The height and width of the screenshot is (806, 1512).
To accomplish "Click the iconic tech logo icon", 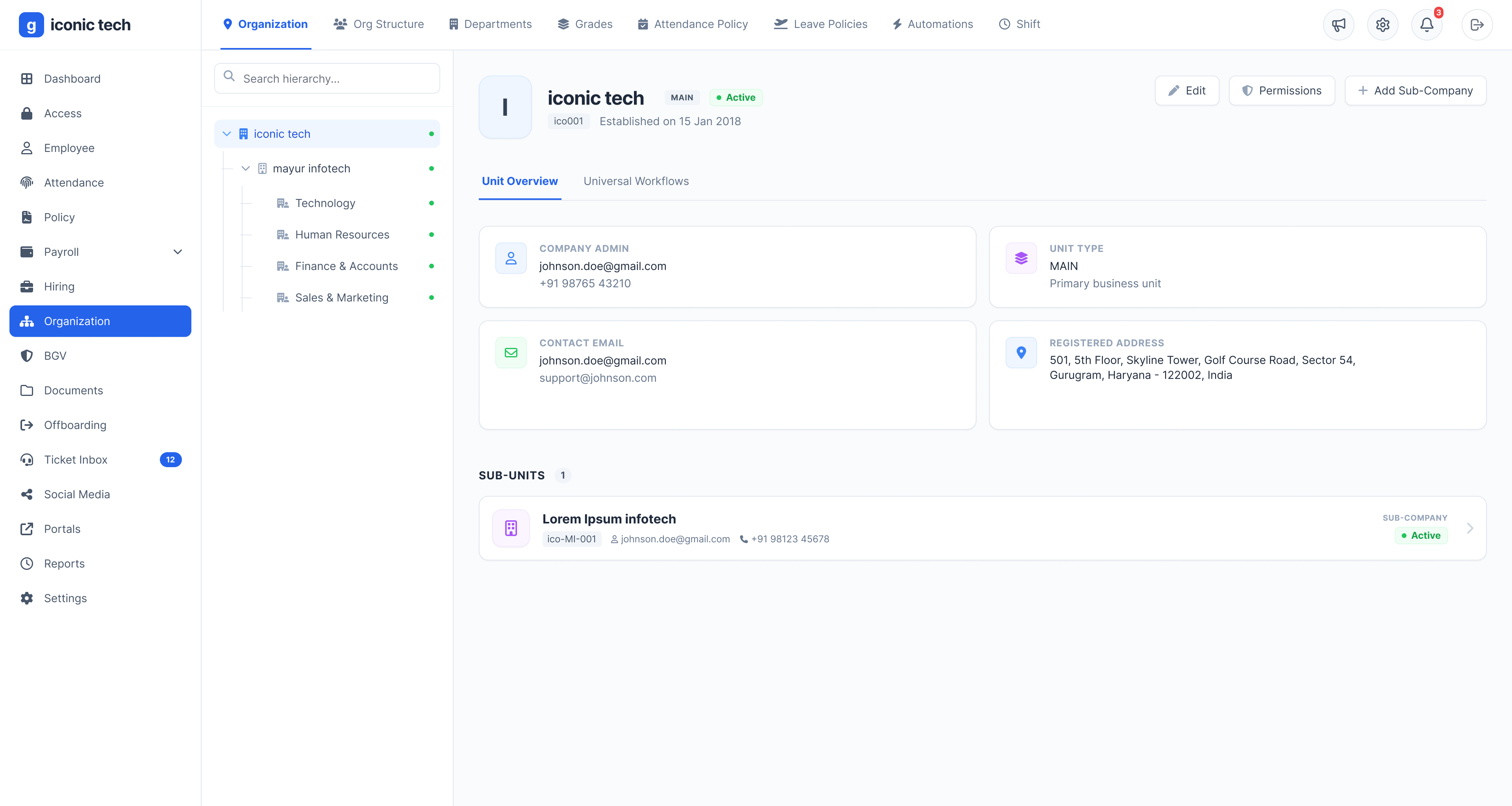I will tap(31, 25).
